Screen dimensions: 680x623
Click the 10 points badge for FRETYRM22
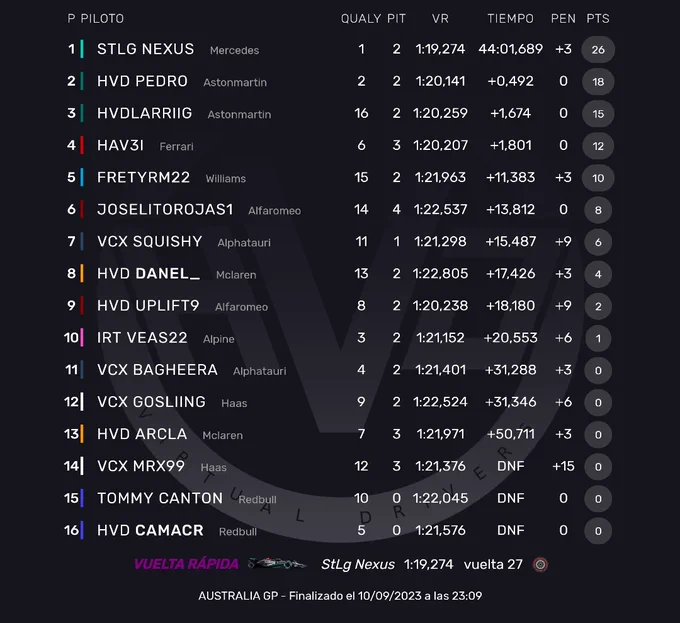point(598,178)
